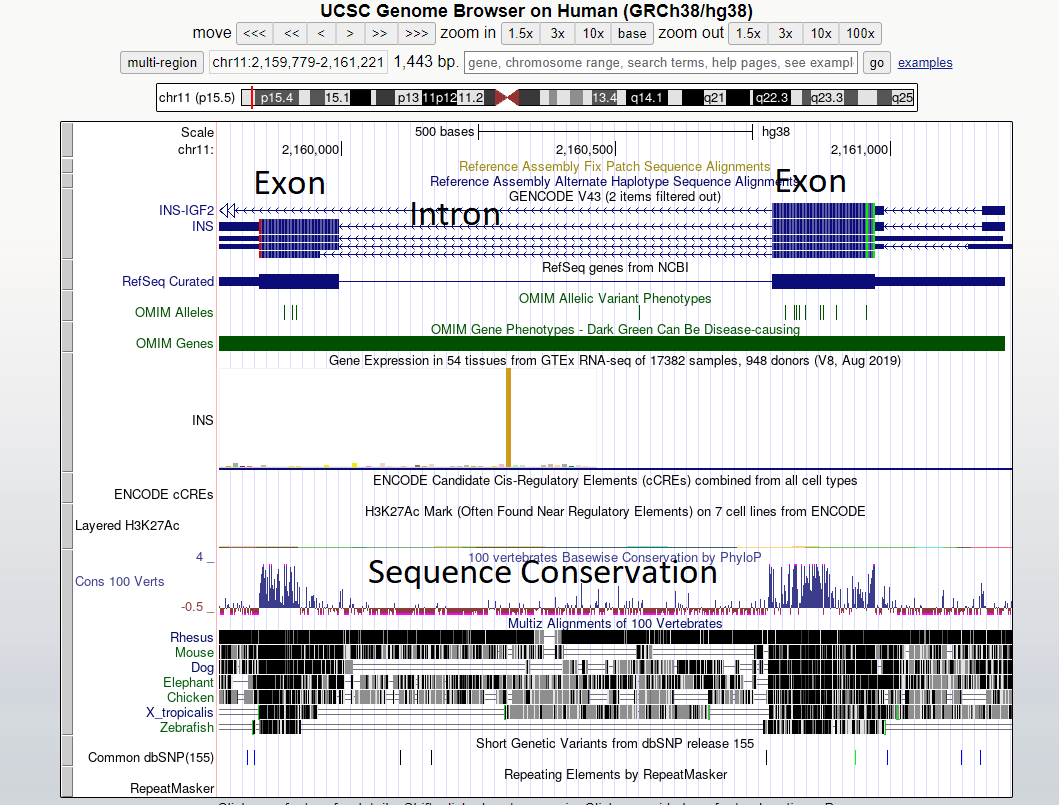
Task: Open the examples link
Action: coord(925,63)
